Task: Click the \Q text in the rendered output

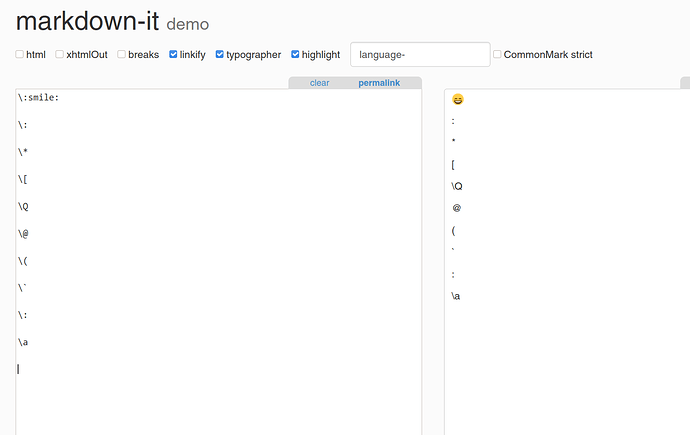Action: (x=457, y=186)
